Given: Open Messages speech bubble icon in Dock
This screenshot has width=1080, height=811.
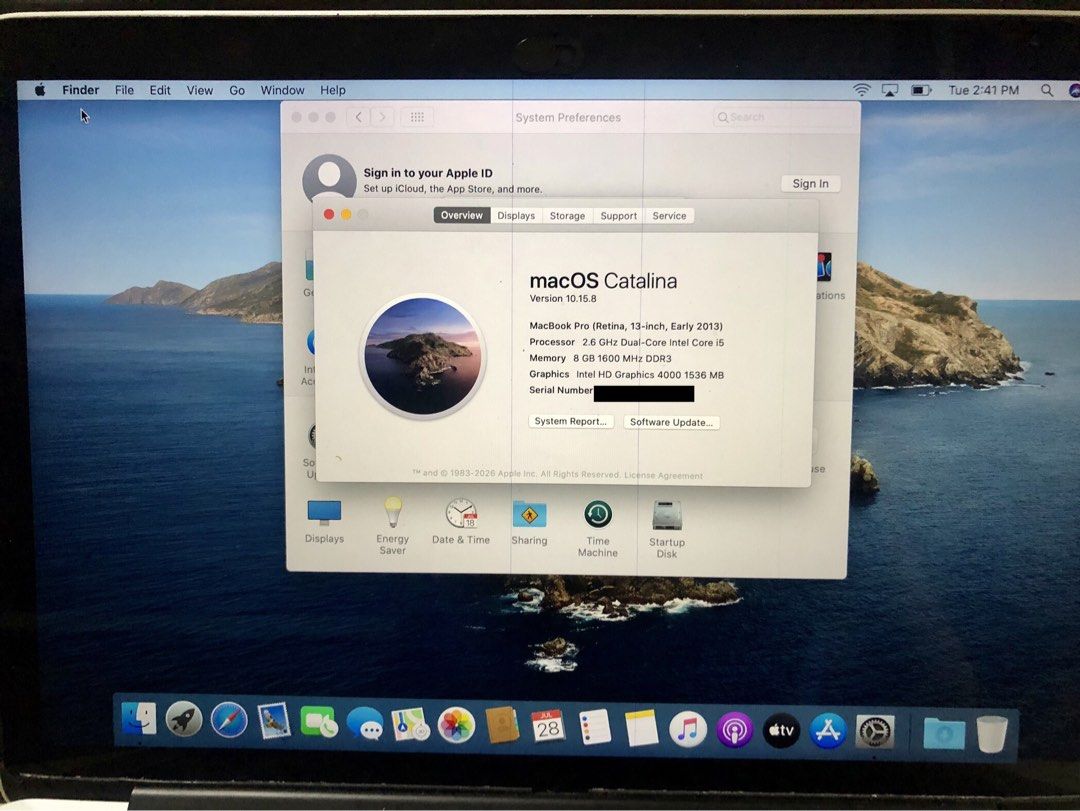Looking at the screenshot, I should click(364, 725).
